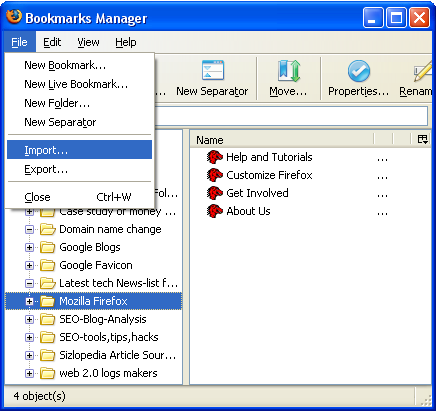The width and height of the screenshot is (436, 412).
Task: Select the Help and Tutorials bookmark
Action: pyautogui.click(x=269, y=157)
